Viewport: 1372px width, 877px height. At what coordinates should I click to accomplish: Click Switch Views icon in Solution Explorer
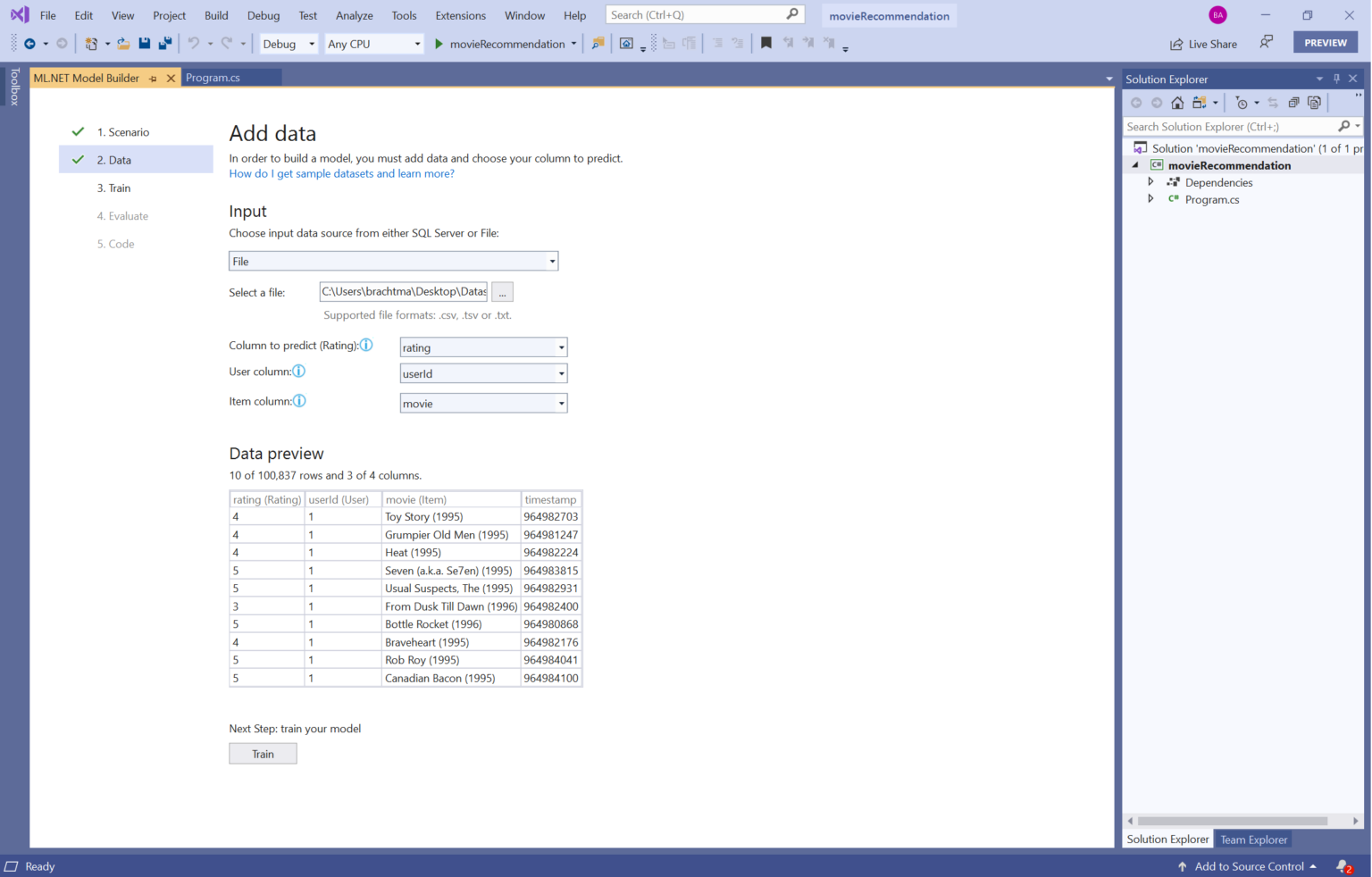point(1200,103)
